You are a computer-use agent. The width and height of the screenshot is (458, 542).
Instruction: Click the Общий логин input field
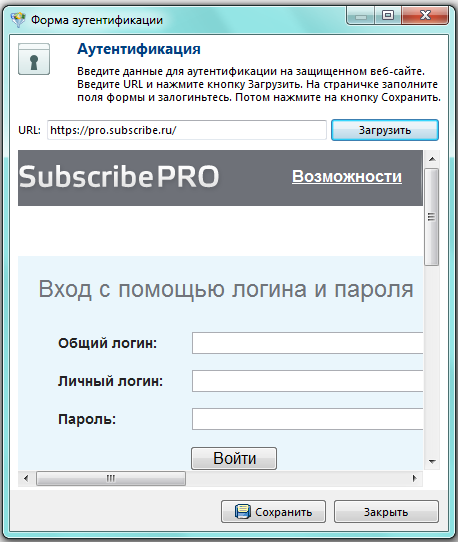point(307,343)
